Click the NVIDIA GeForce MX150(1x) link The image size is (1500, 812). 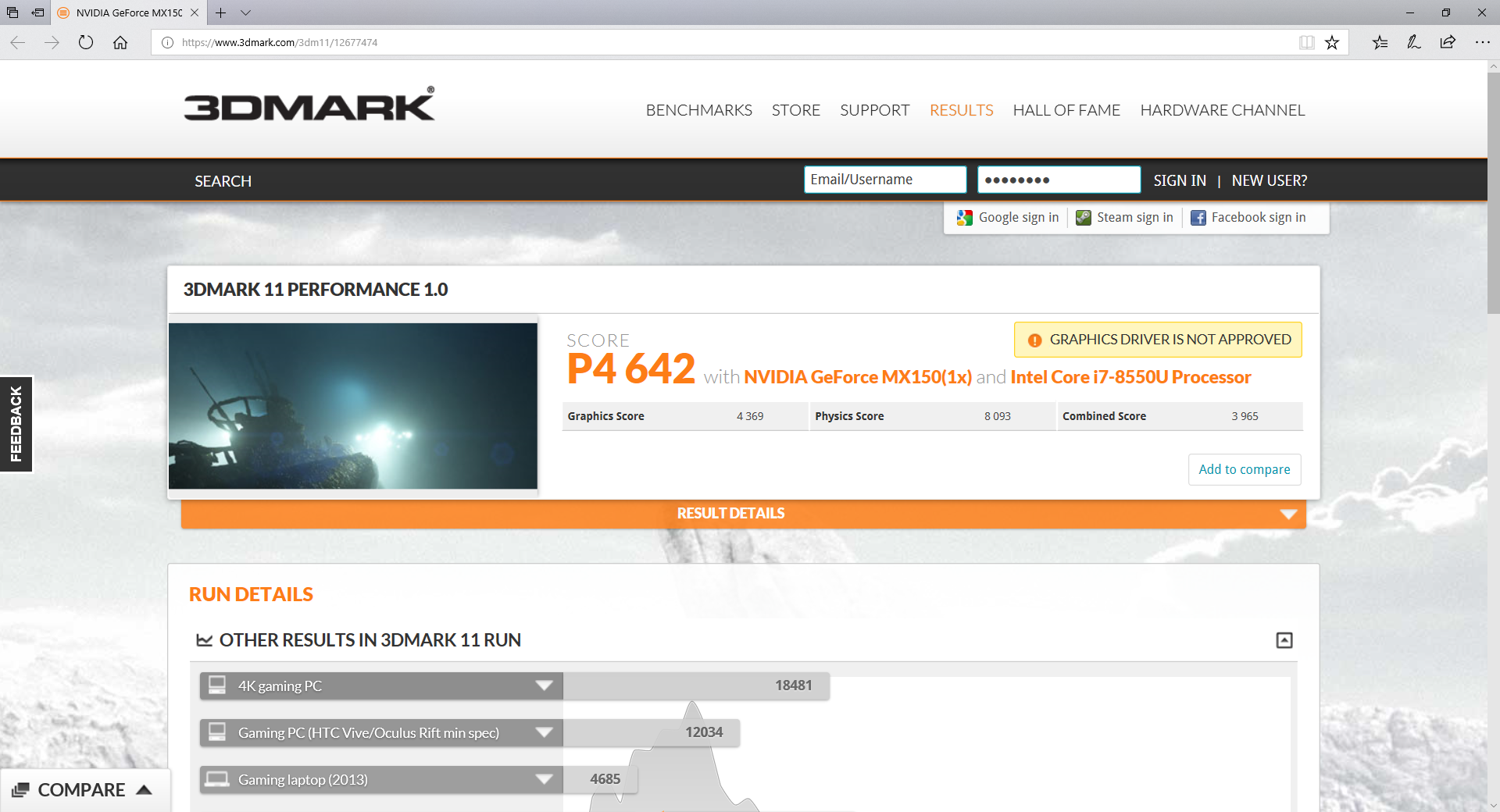tap(858, 377)
